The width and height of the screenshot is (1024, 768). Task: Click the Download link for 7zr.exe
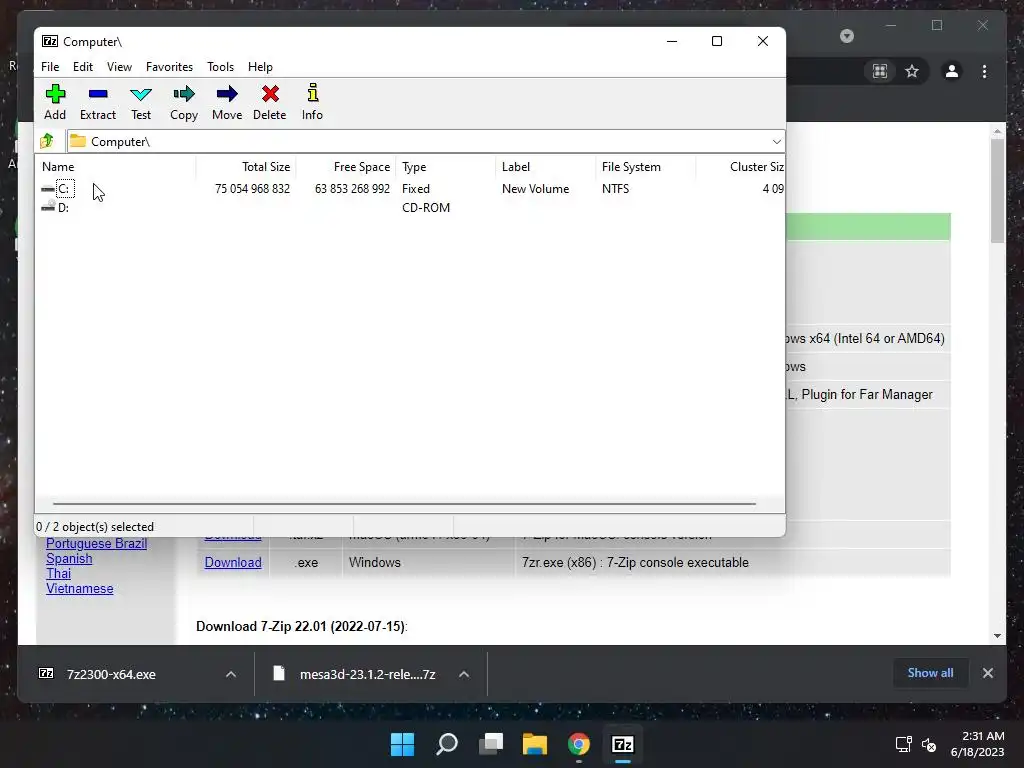(232, 562)
